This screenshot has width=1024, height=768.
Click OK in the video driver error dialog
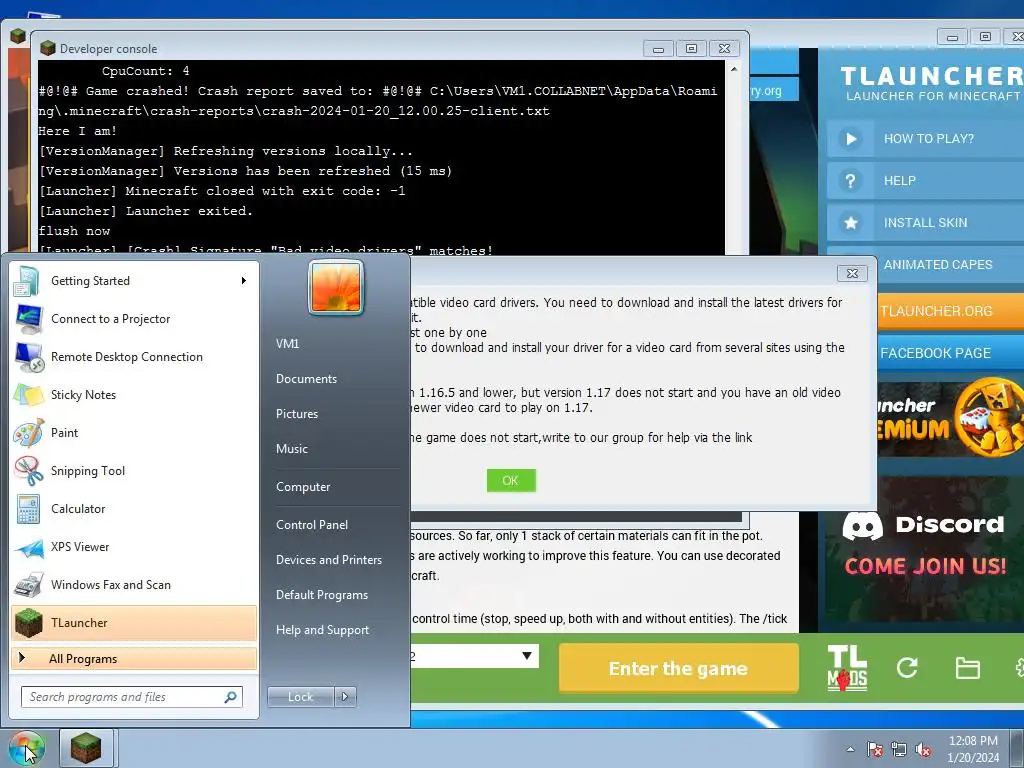511,481
